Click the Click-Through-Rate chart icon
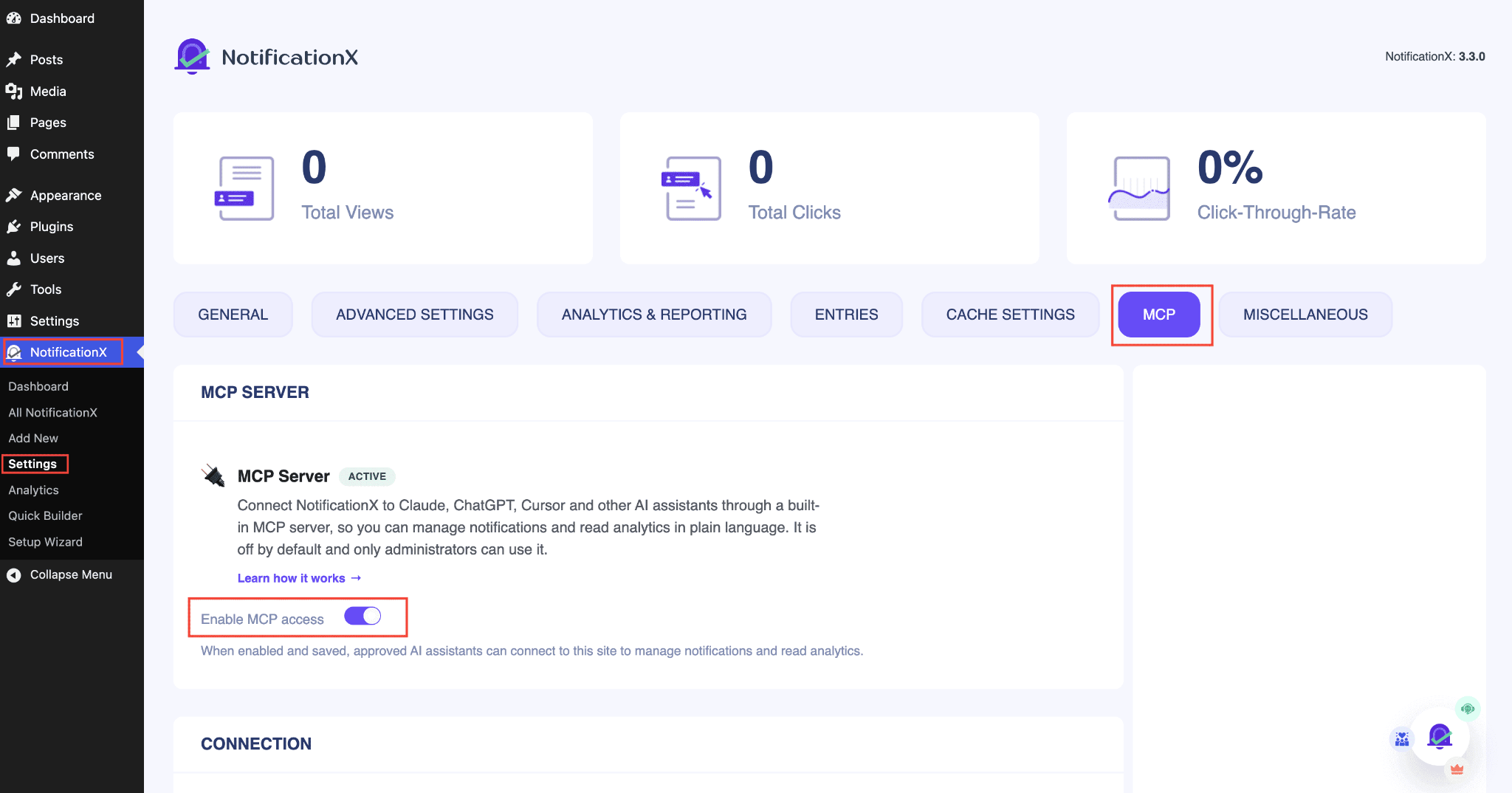The width and height of the screenshot is (1512, 793). (1138, 188)
